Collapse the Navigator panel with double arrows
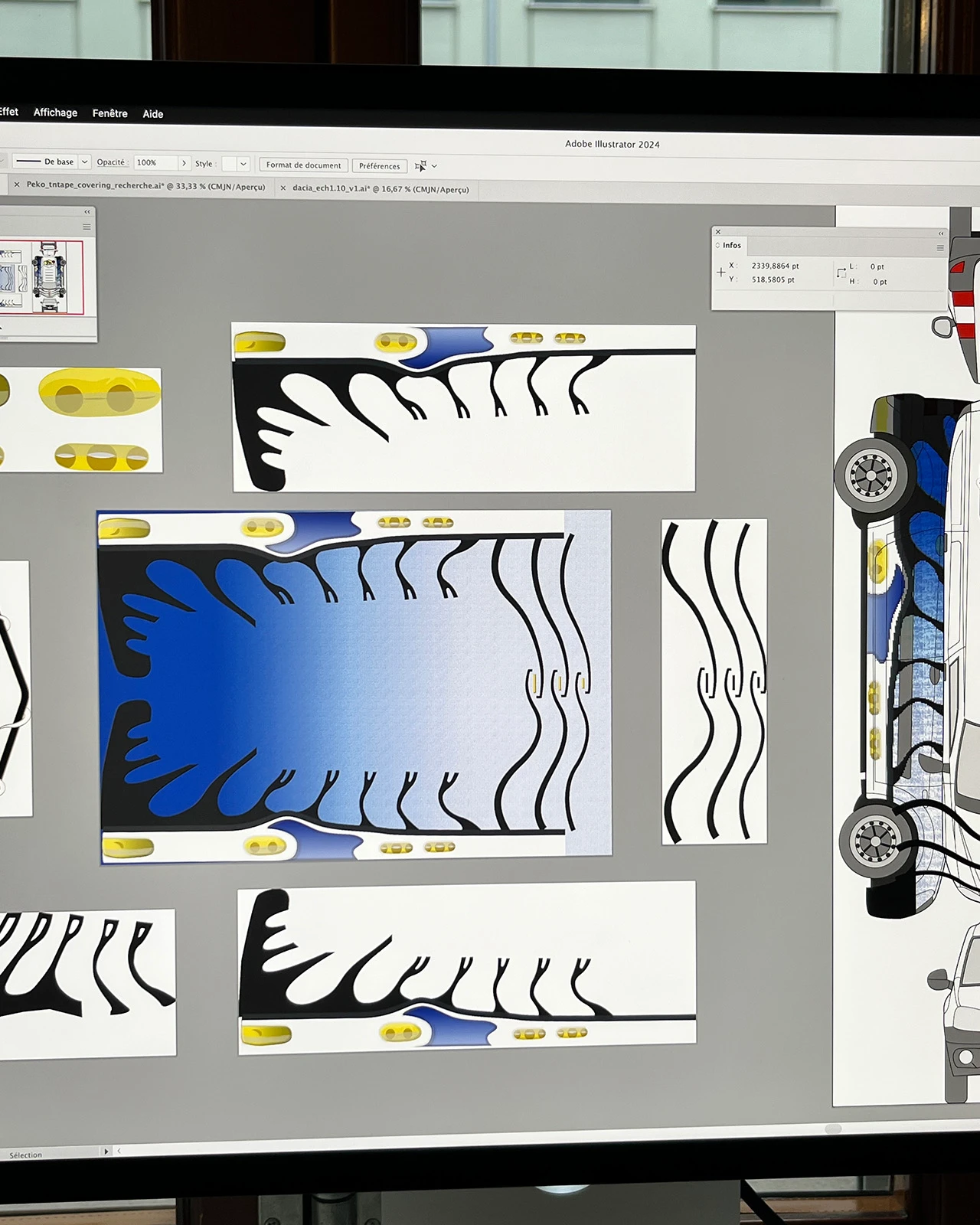Image resolution: width=980 pixels, height=1225 pixels. tap(87, 212)
